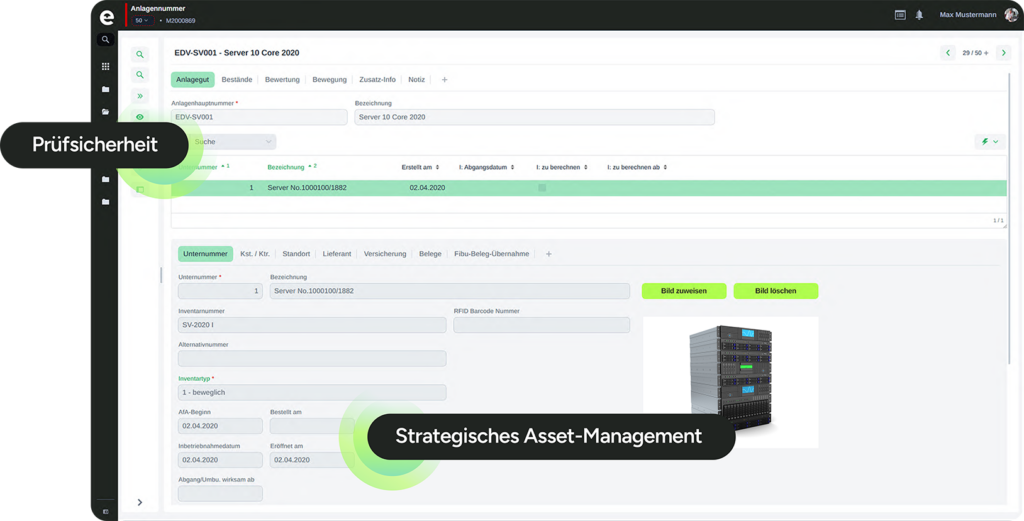The width and height of the screenshot is (1024, 521).
Task: Expand the collapsed sidebar with the chevron
Action: [x=140, y=502]
